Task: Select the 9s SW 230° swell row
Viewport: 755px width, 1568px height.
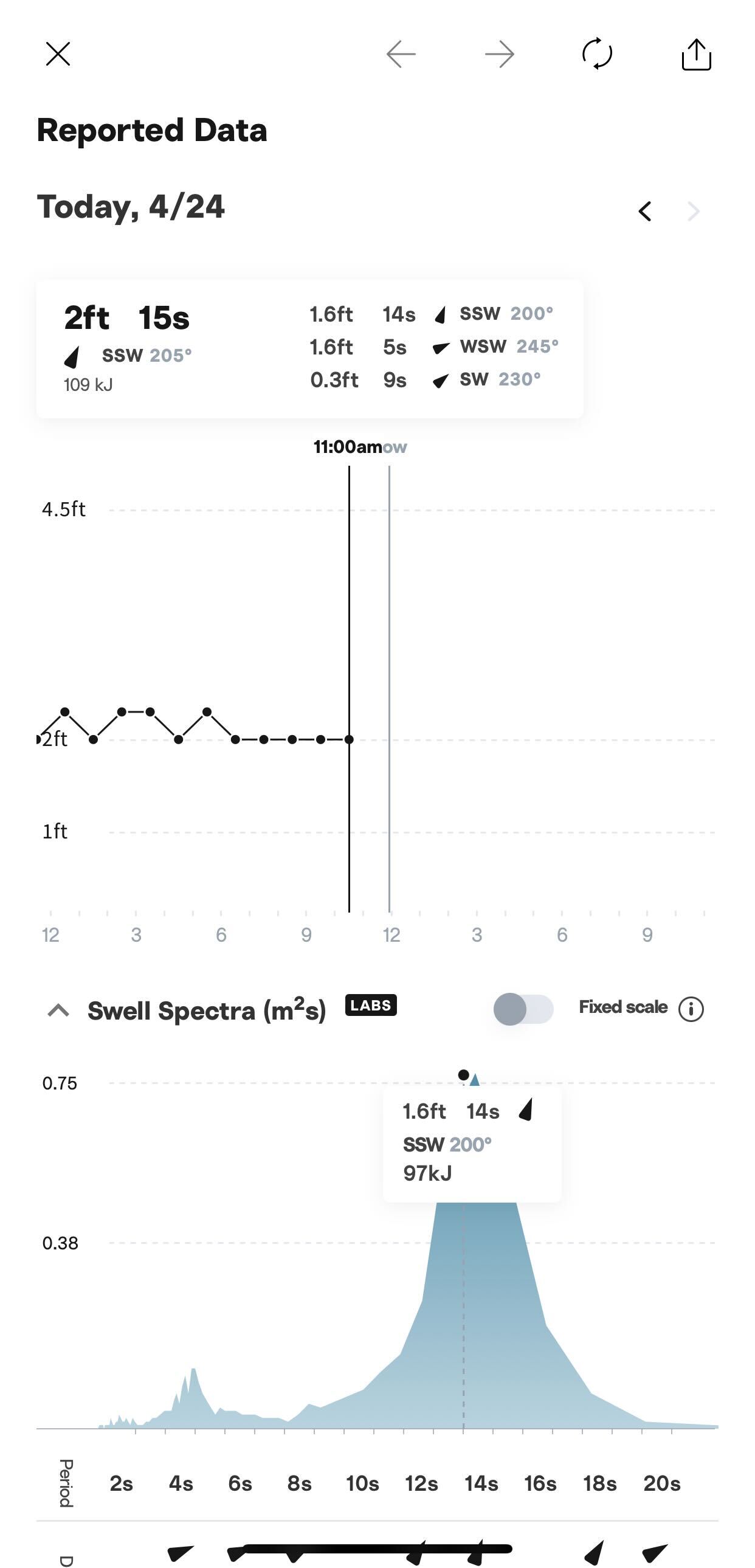Action: coord(426,380)
